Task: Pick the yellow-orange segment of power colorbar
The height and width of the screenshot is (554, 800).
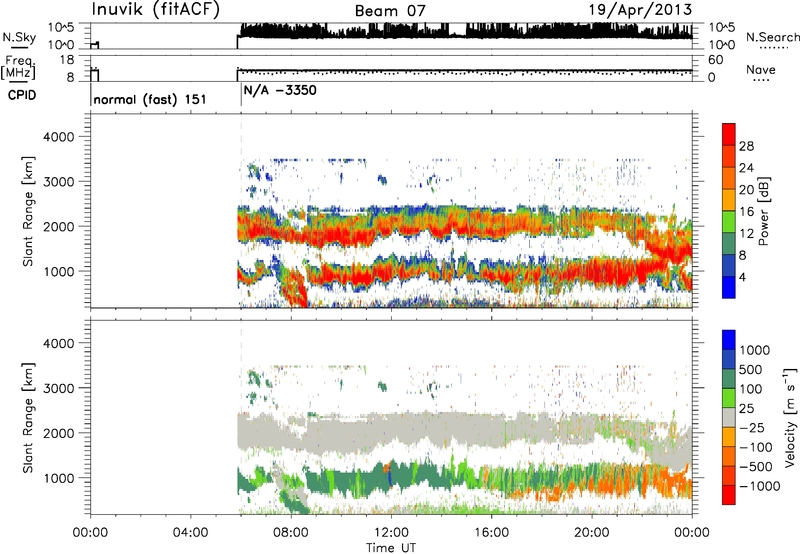Action: (x=729, y=200)
